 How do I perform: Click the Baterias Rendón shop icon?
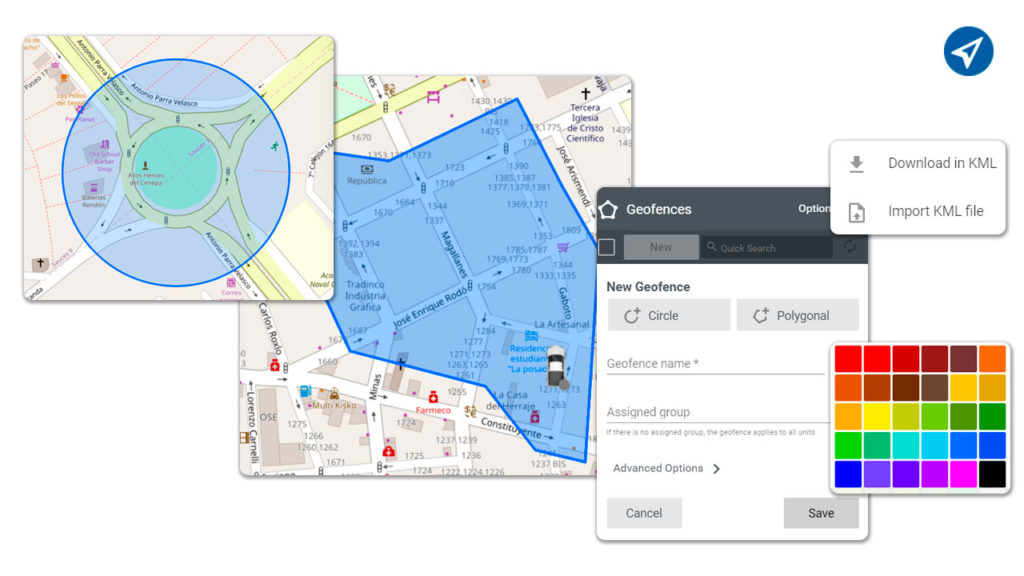[x=93, y=187]
